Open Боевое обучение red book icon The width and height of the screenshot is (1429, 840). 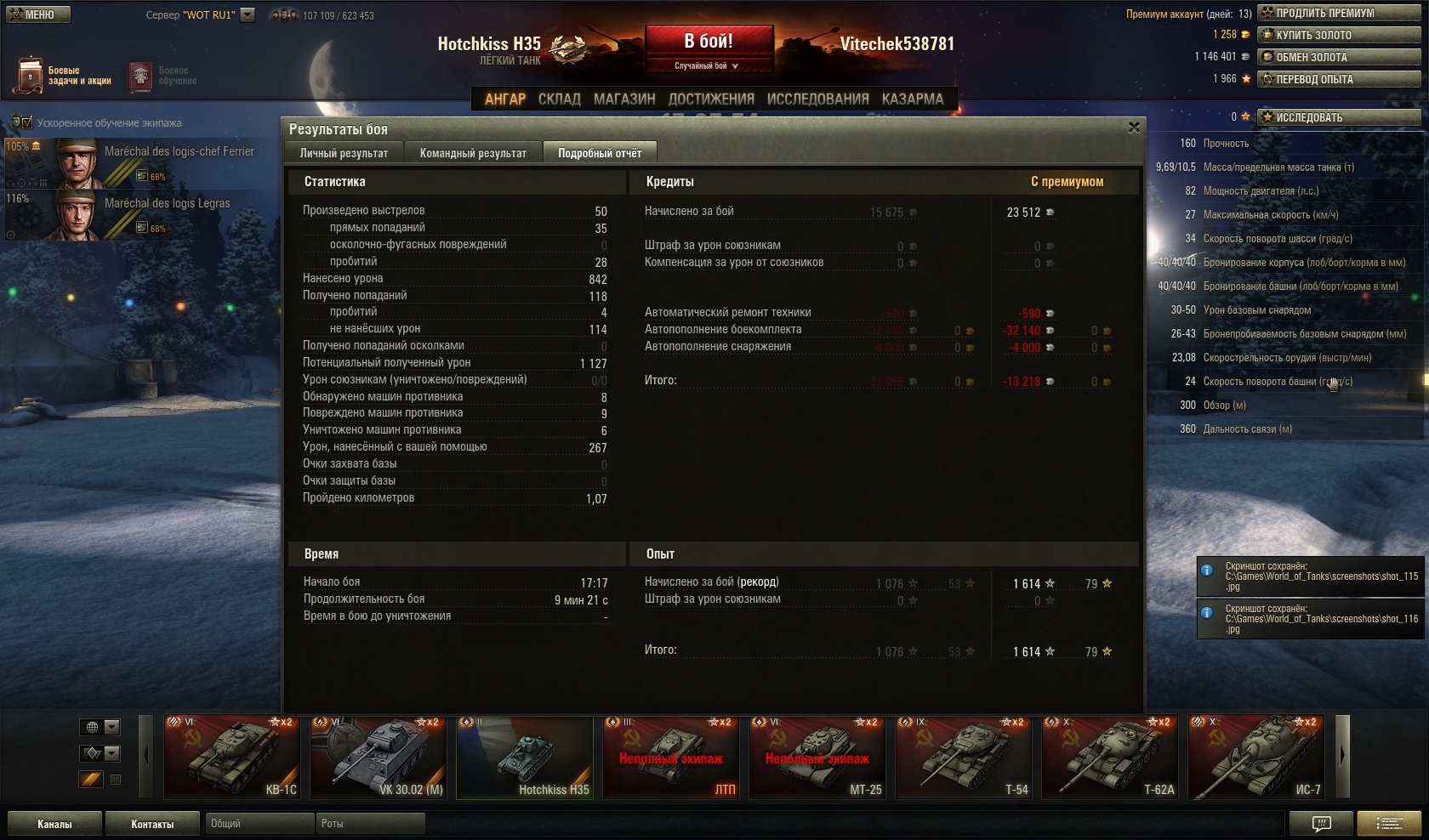pos(140,76)
